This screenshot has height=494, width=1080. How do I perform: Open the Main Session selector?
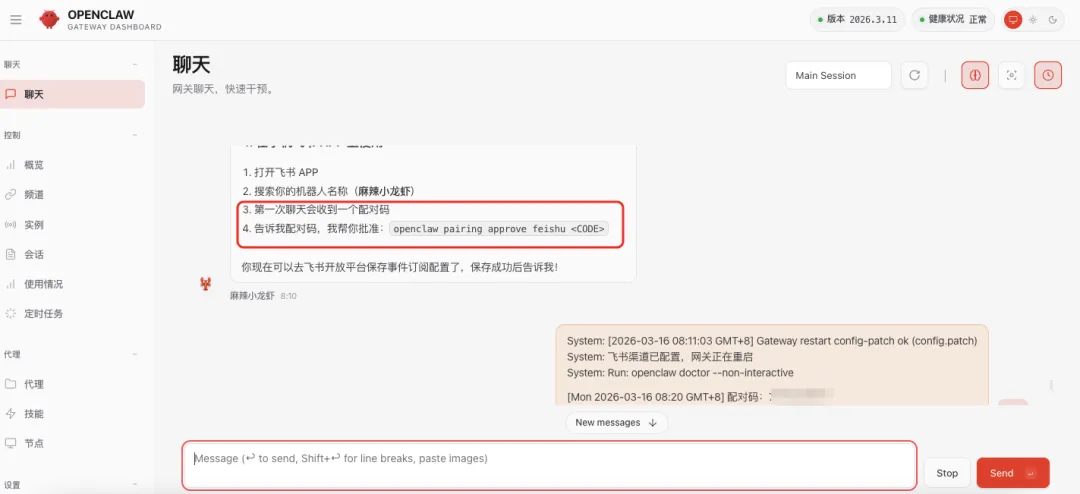click(x=838, y=75)
